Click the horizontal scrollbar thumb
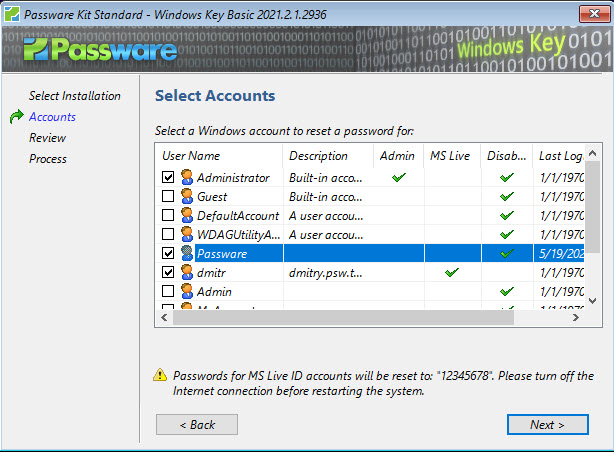Viewport: 614px width, 452px height. tap(343, 318)
